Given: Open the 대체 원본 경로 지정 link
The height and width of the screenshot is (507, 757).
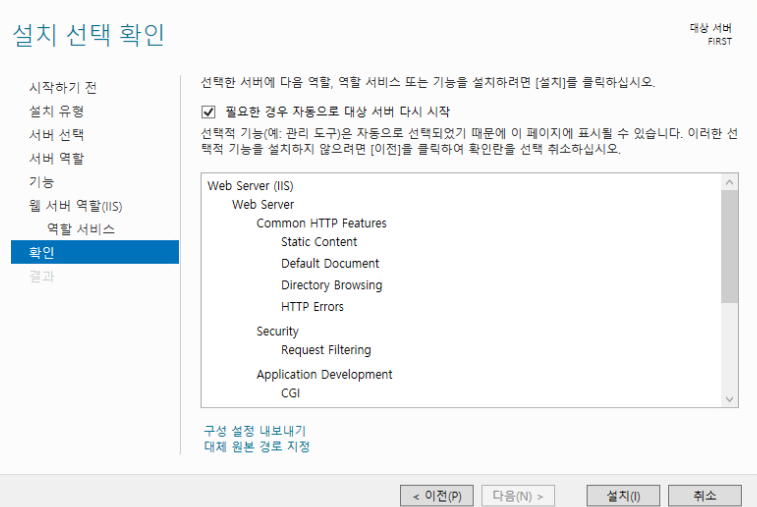Looking at the screenshot, I should pos(257,446).
